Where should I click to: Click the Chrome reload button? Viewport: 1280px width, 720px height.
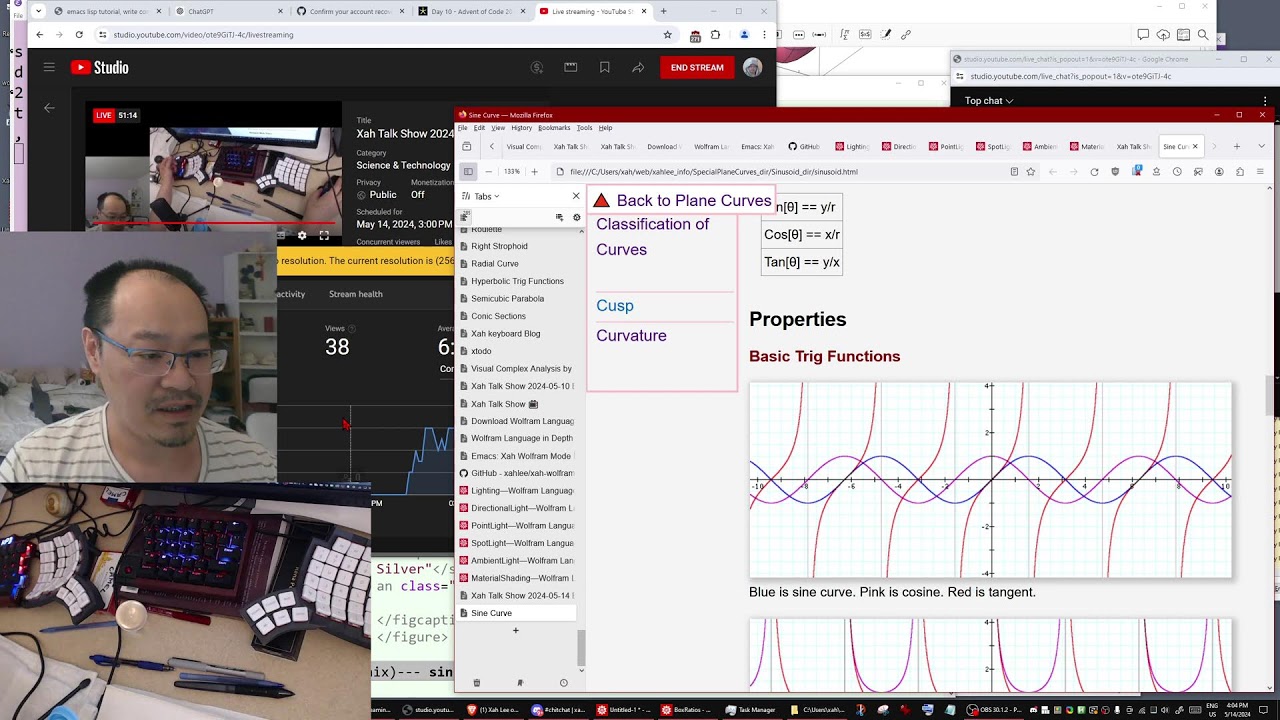79,34
